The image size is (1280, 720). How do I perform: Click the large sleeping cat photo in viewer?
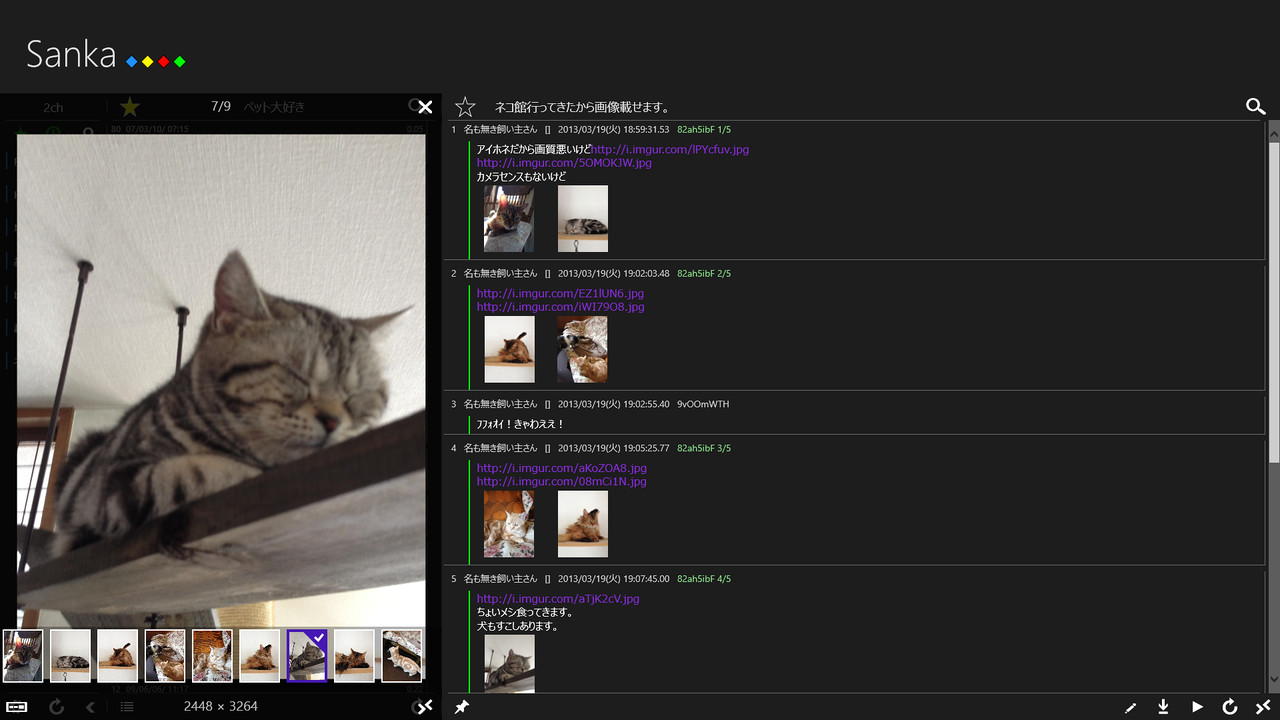click(221, 380)
